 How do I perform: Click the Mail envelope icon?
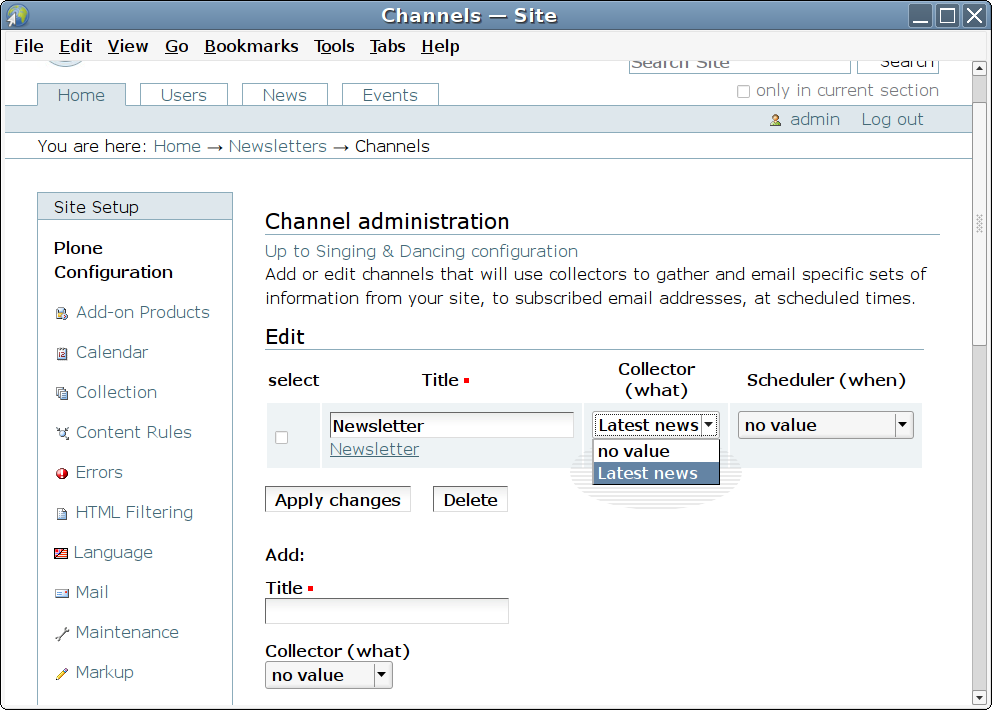click(x=62, y=593)
